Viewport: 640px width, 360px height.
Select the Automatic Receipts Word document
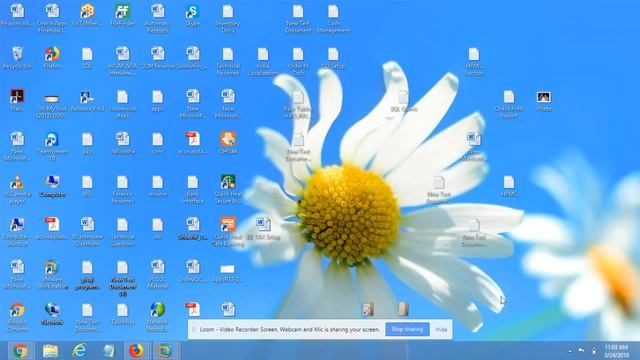(x=157, y=19)
